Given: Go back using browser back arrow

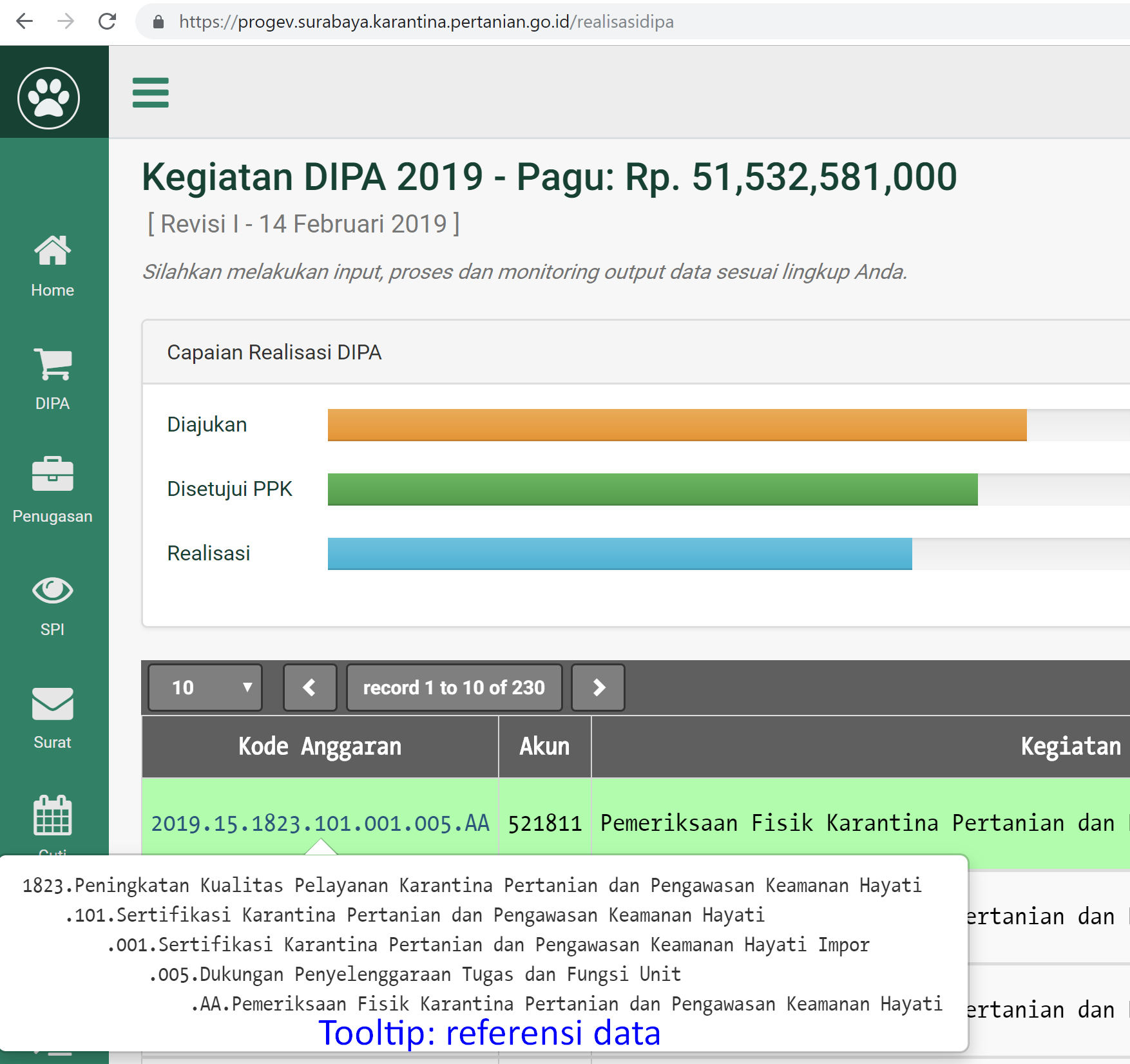Looking at the screenshot, I should click(x=24, y=22).
